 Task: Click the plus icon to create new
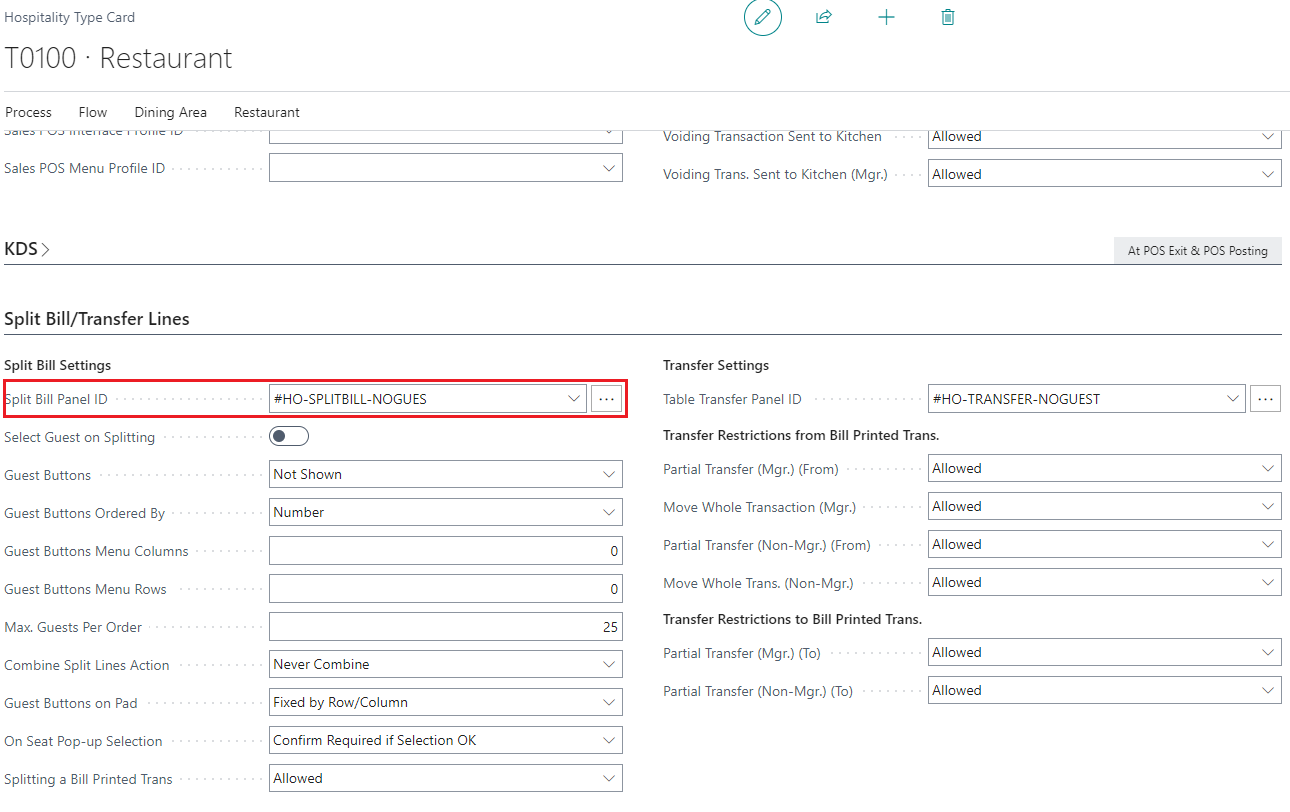886,18
